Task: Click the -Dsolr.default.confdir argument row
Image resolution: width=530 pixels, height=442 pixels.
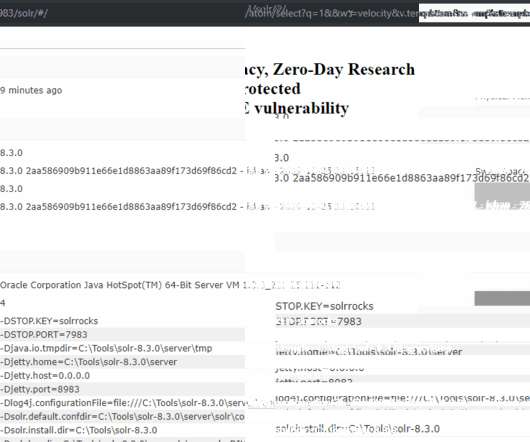Action: coord(122,417)
